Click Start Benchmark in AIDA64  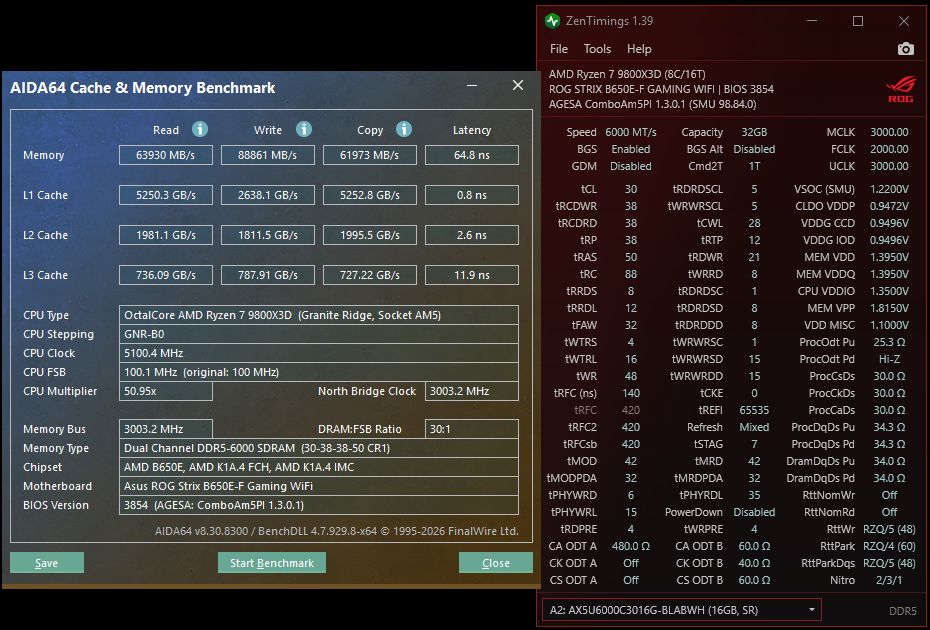tap(272, 562)
